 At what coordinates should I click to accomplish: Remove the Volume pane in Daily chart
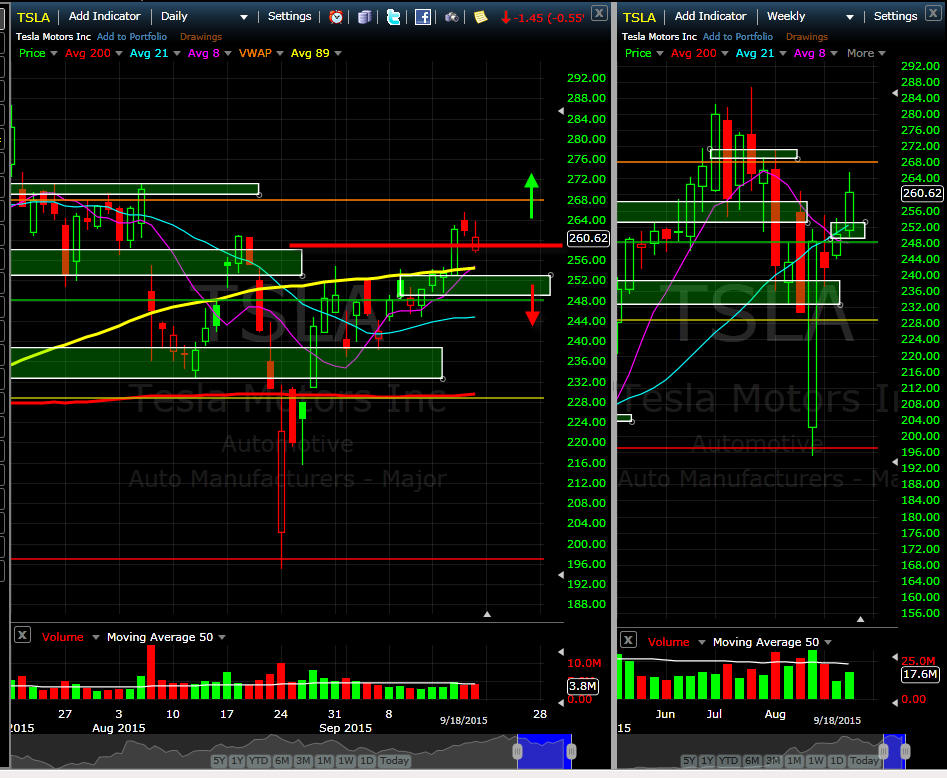click(22, 635)
